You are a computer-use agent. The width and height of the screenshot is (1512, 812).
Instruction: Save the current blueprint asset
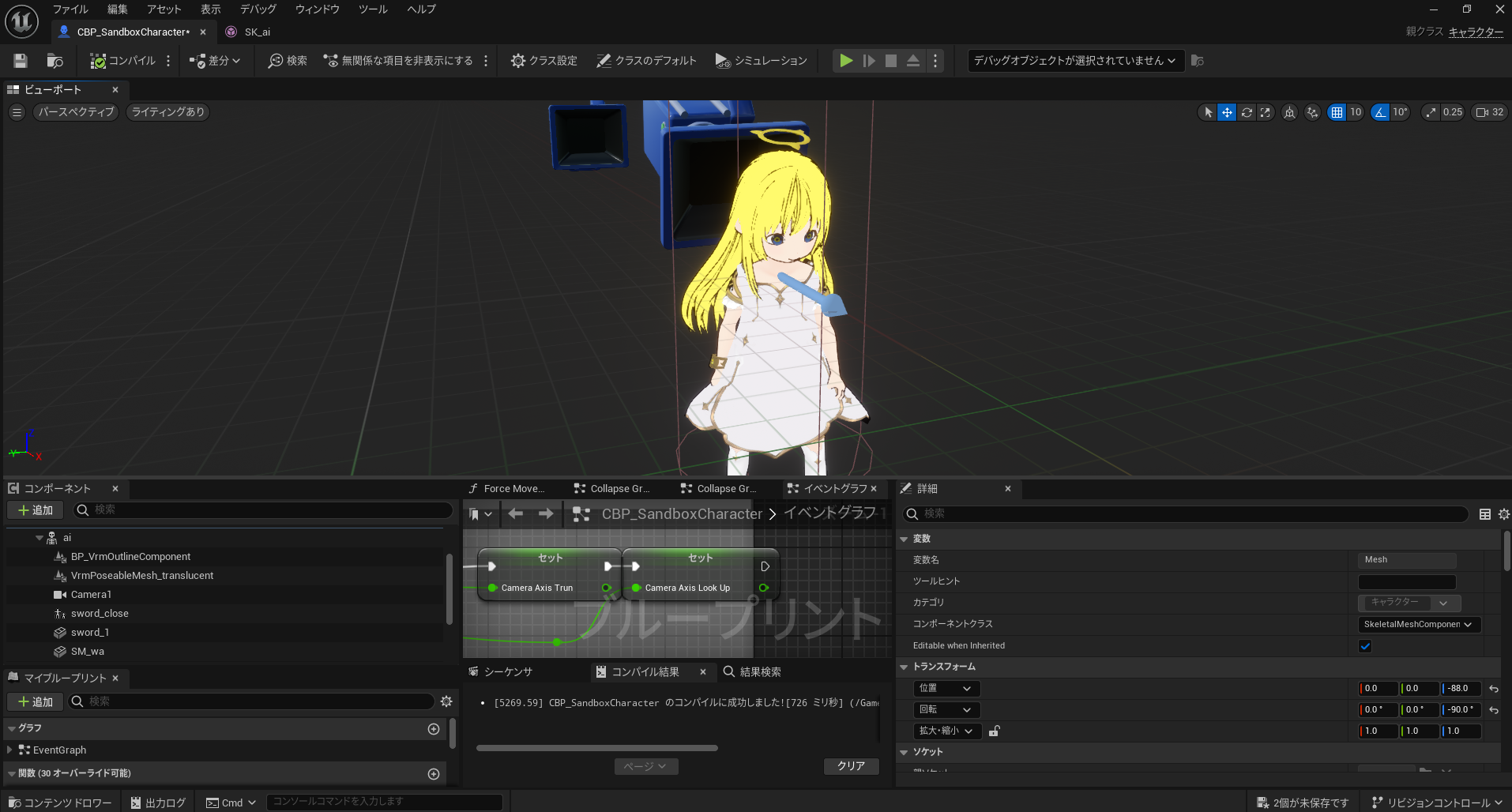(21, 61)
